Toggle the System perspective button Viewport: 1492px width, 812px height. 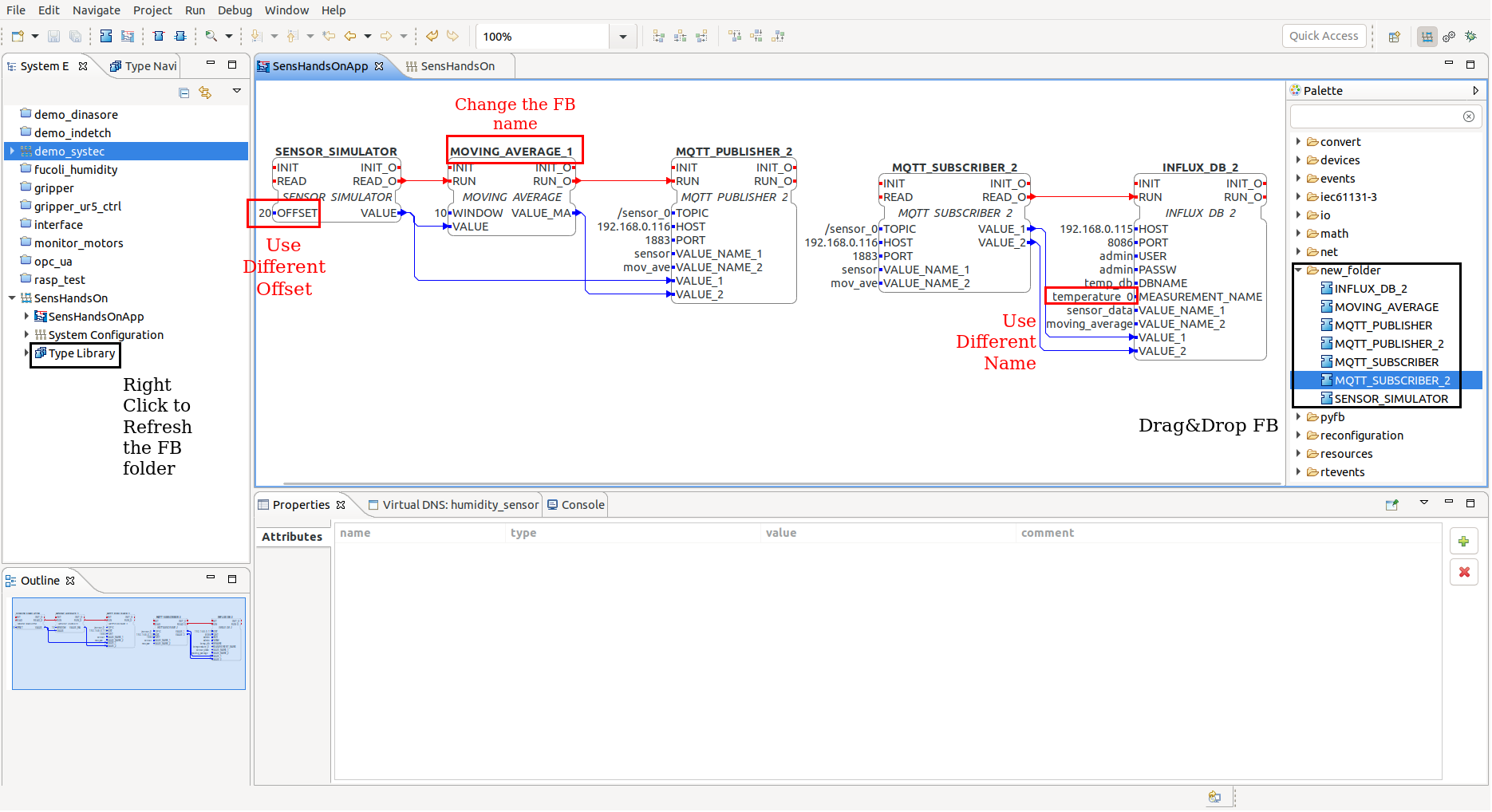[1427, 37]
